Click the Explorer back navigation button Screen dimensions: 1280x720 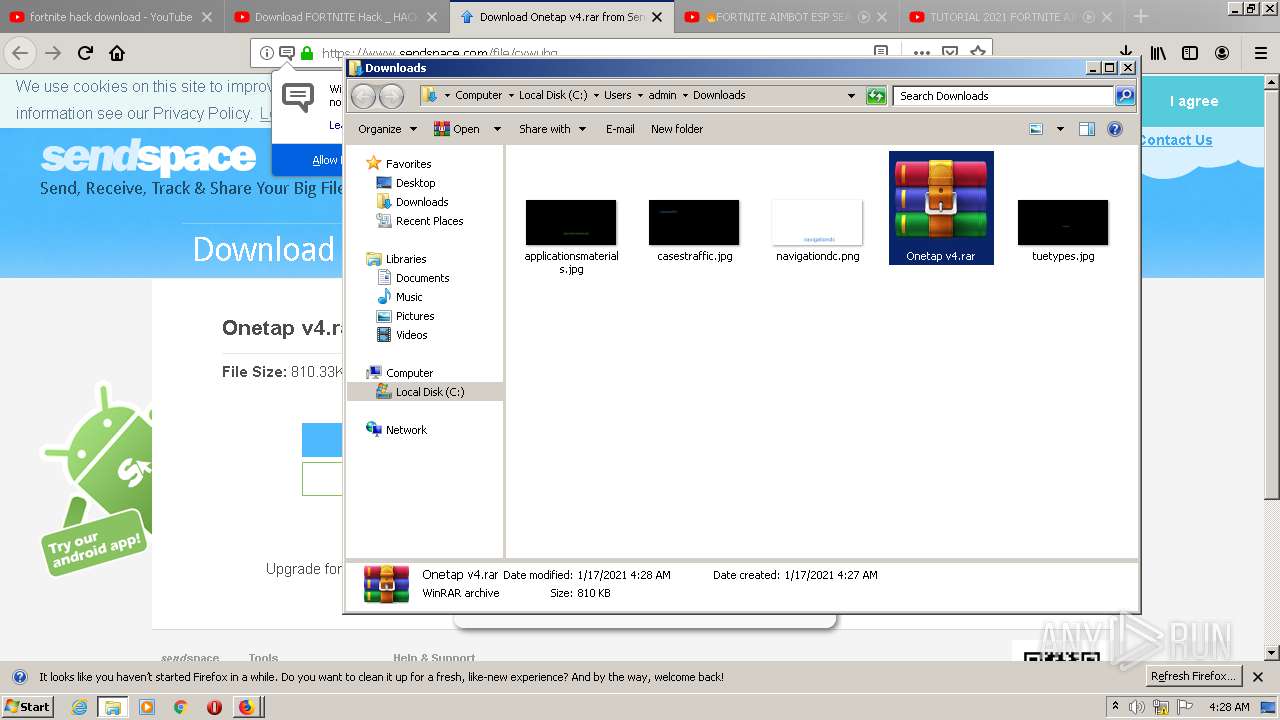tap(363, 96)
